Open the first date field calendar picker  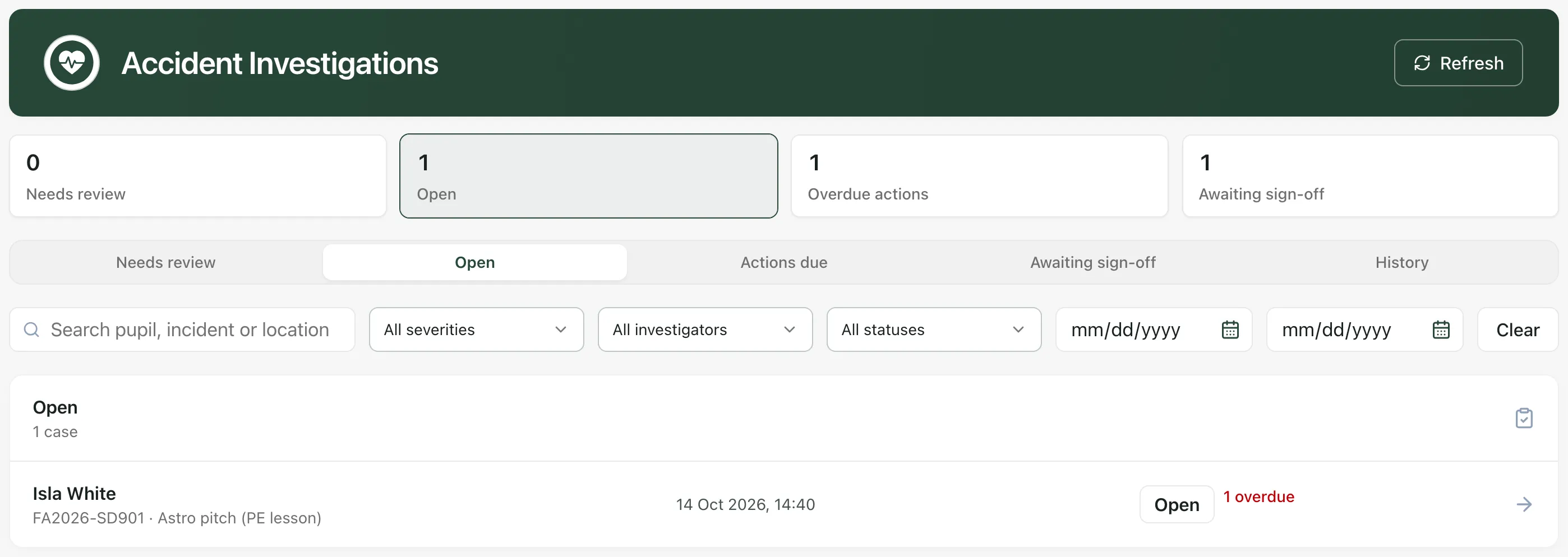pyautogui.click(x=1230, y=329)
